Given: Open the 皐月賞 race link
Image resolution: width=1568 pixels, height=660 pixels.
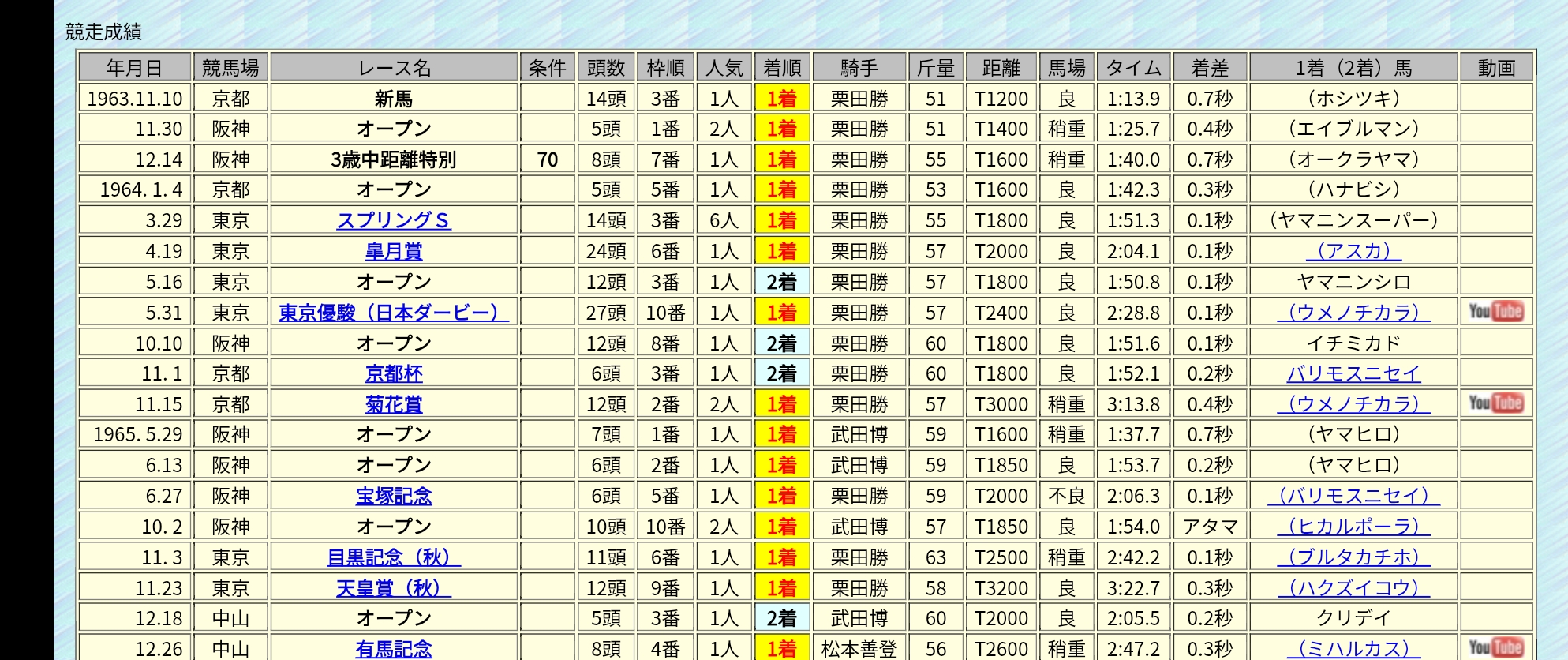Looking at the screenshot, I should (x=393, y=251).
